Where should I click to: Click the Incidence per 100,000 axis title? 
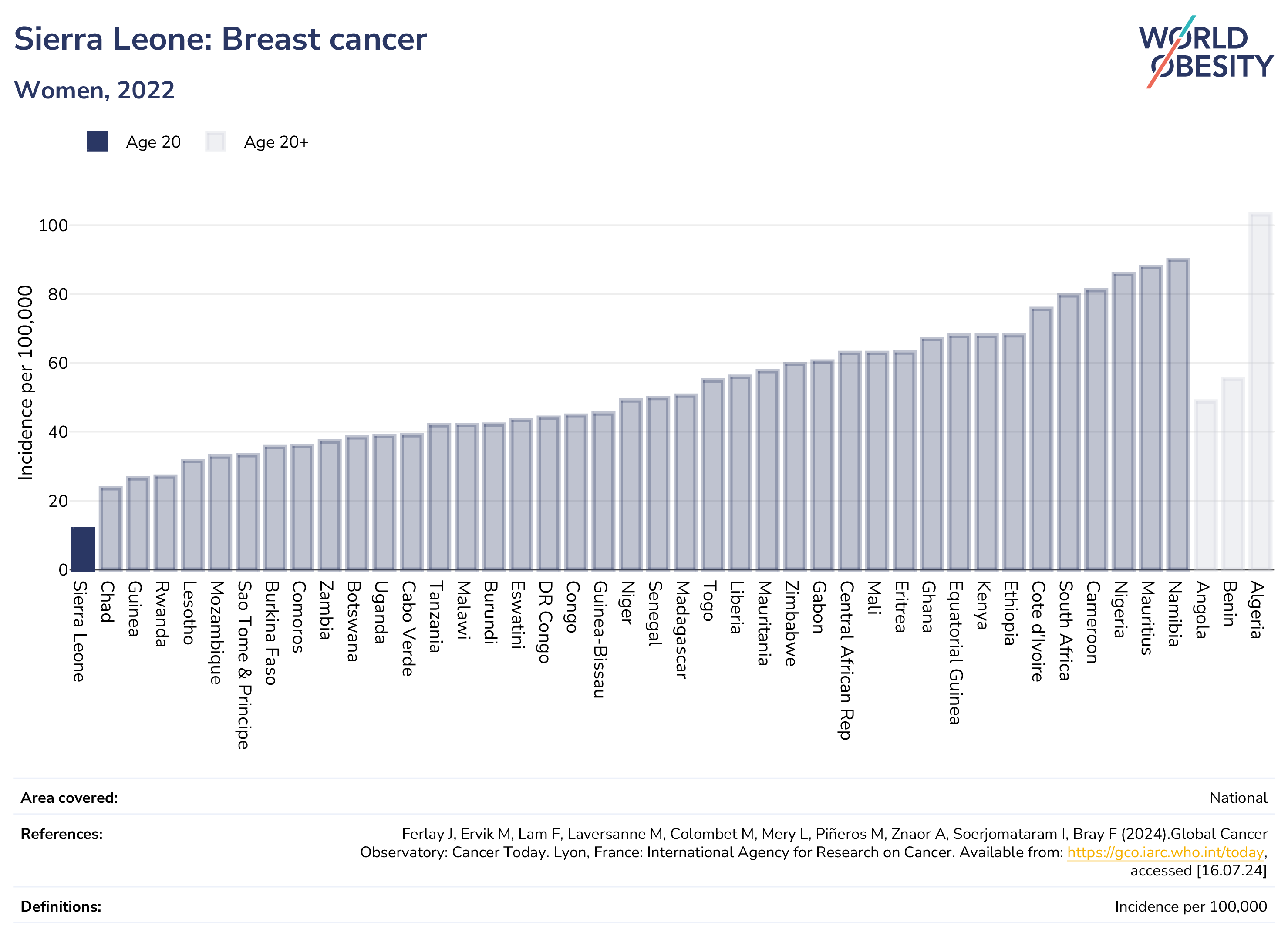click(x=25, y=383)
